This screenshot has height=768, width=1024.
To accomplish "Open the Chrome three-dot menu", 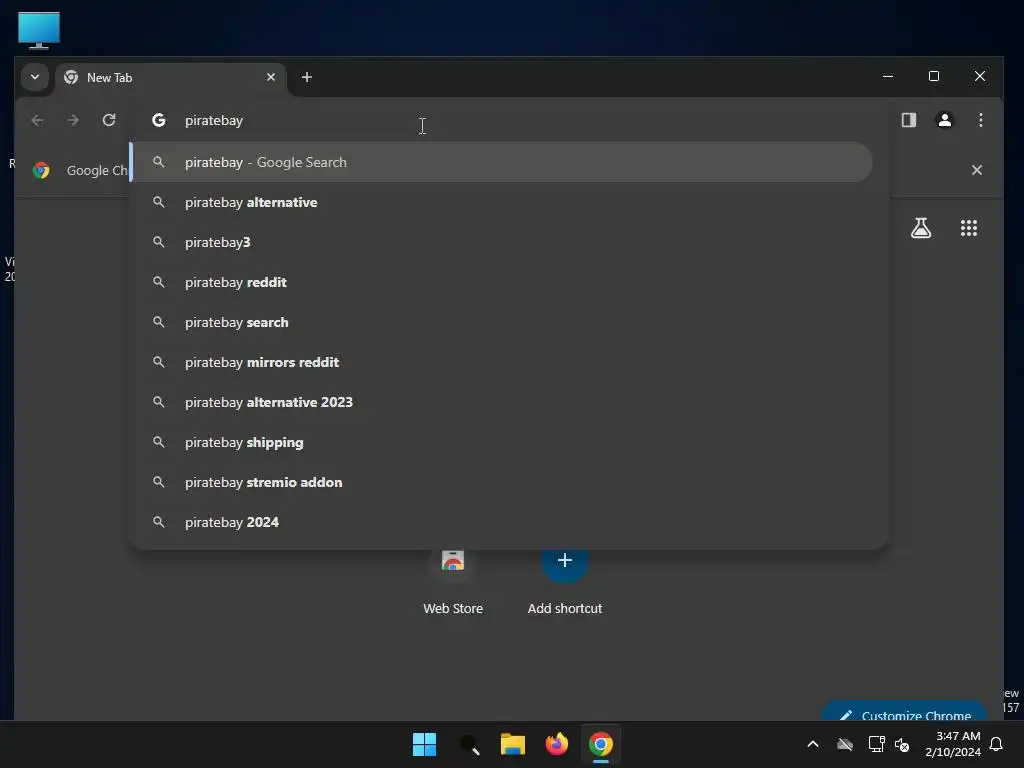I will [x=980, y=120].
